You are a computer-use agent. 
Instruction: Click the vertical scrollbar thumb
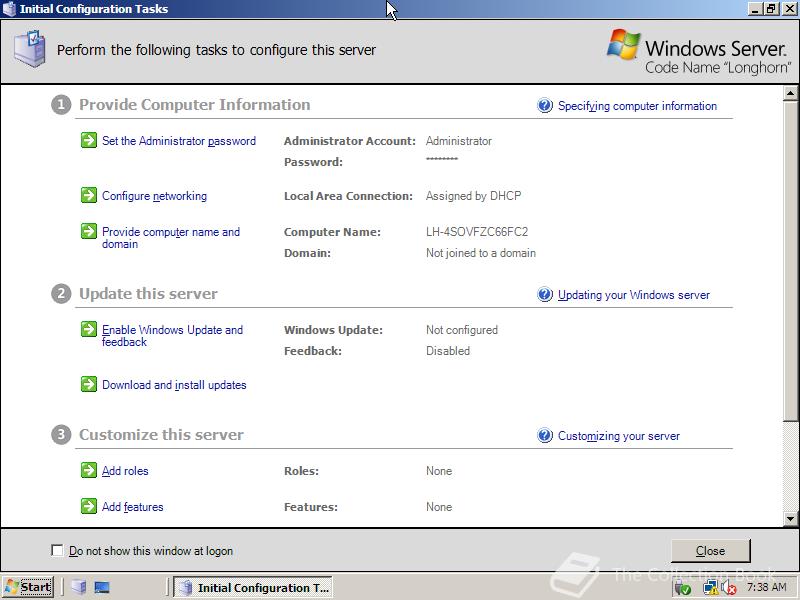point(790,260)
